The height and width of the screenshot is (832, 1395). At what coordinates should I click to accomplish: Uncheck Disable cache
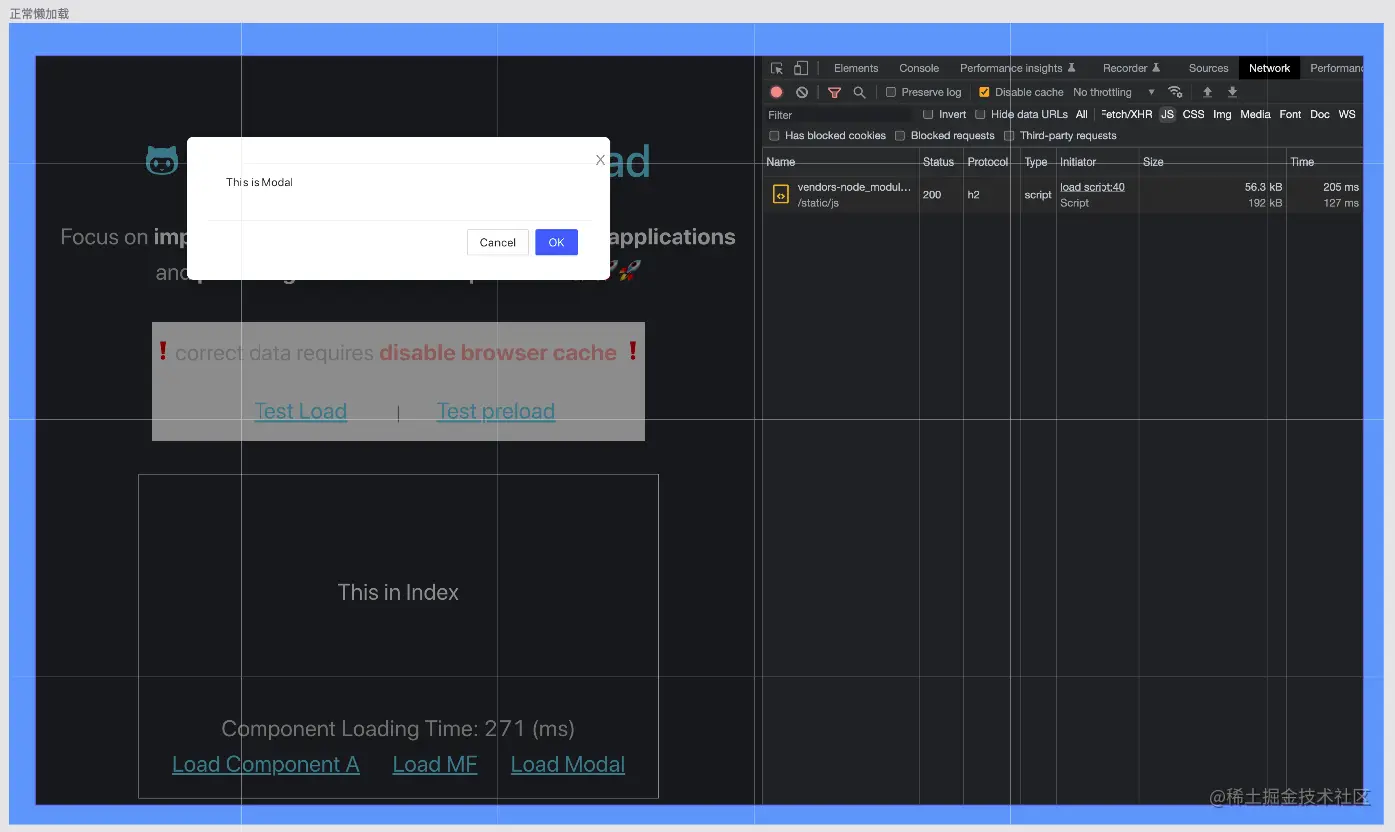[983, 91]
